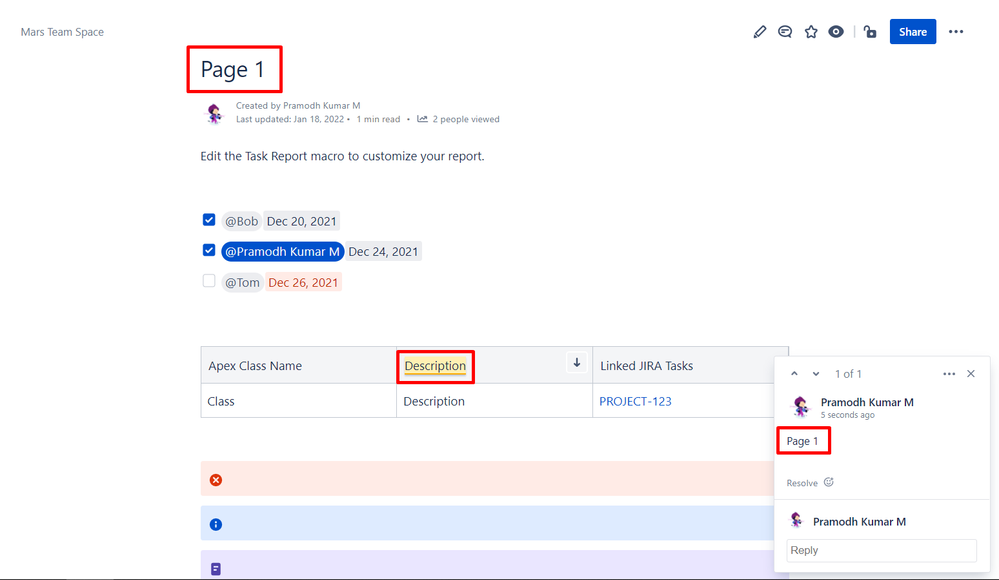Click the @Pramodh Kumar M mention
The width and height of the screenshot is (999, 580).
coord(282,252)
